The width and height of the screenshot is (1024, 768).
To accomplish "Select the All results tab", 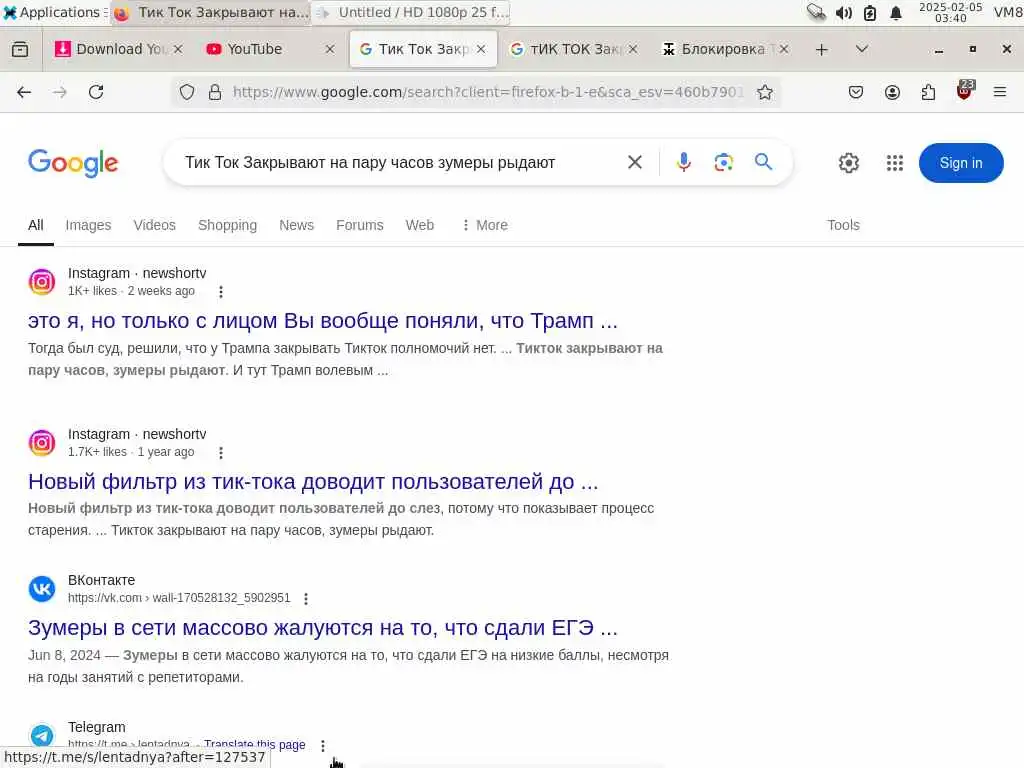I will pyautogui.click(x=36, y=225).
